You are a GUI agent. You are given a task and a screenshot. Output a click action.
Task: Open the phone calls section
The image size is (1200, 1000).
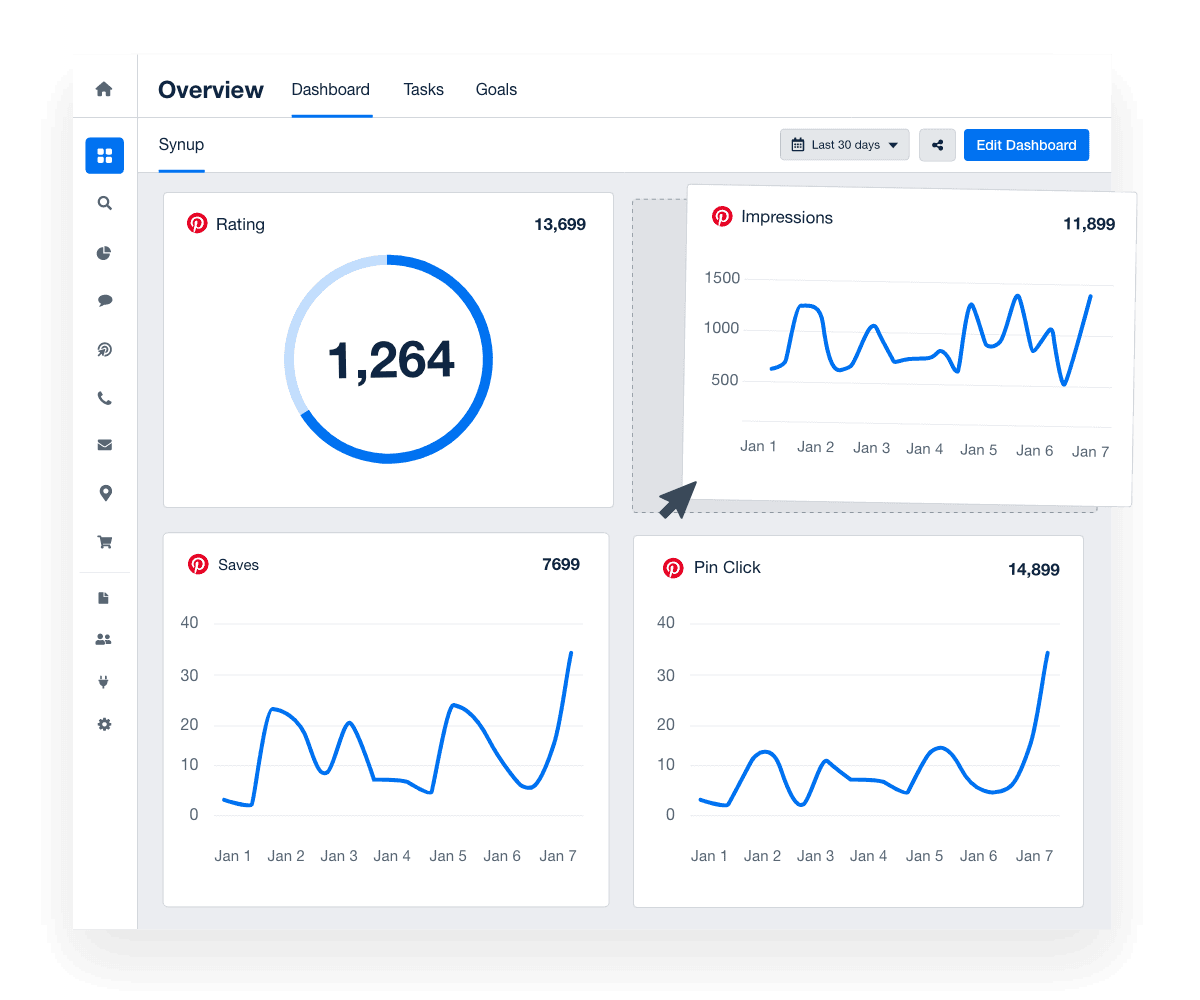point(104,397)
